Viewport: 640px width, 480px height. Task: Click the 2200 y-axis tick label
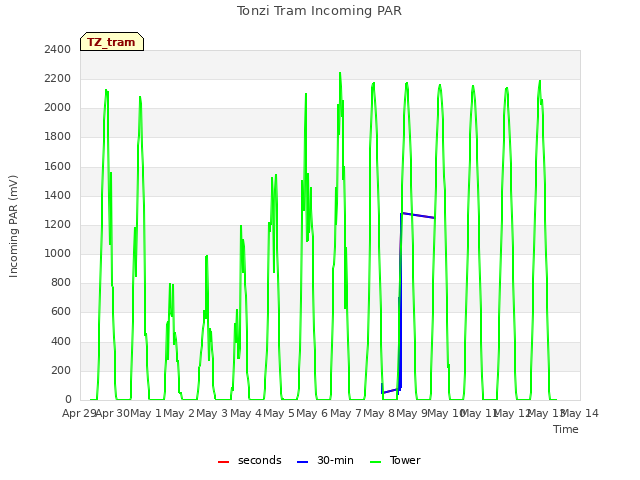[x=58, y=78]
